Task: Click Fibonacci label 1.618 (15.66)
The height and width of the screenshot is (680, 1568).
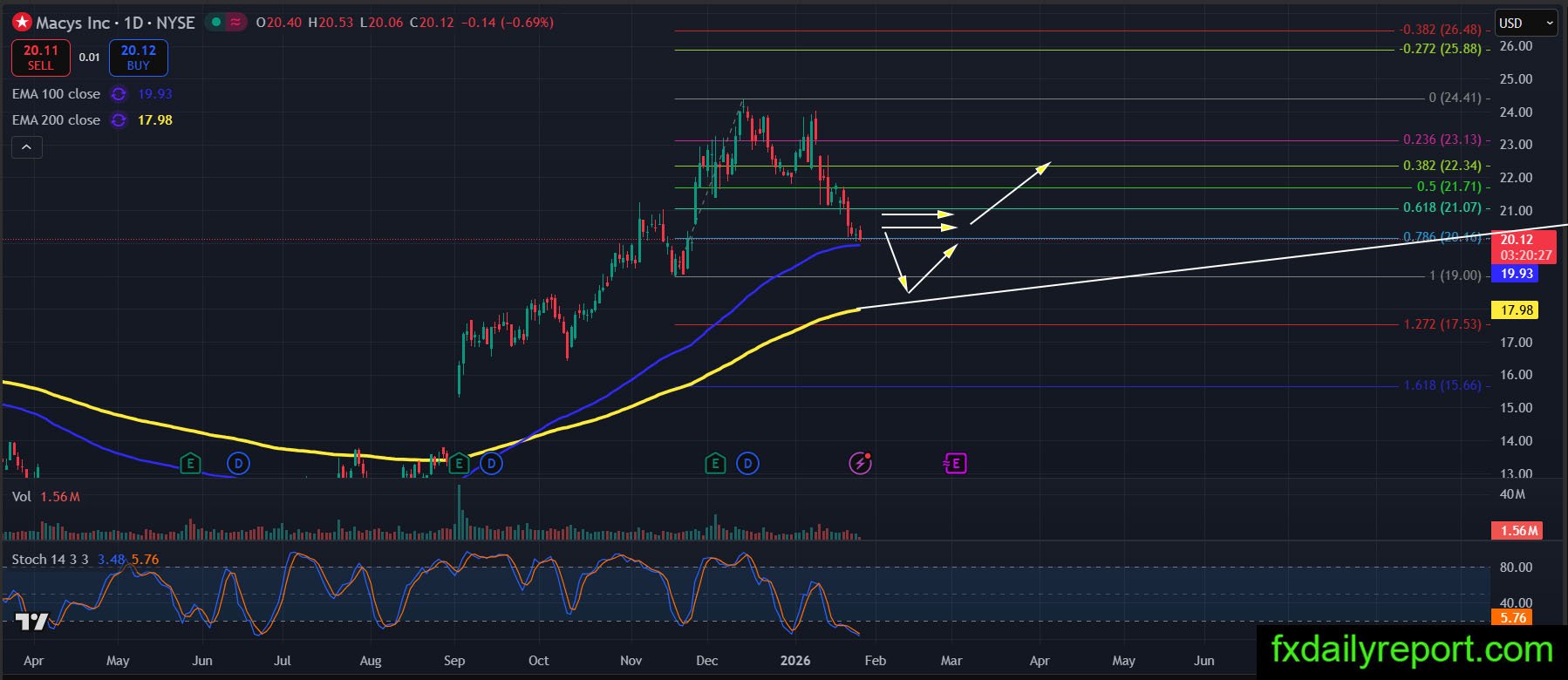Action: coord(1442,385)
